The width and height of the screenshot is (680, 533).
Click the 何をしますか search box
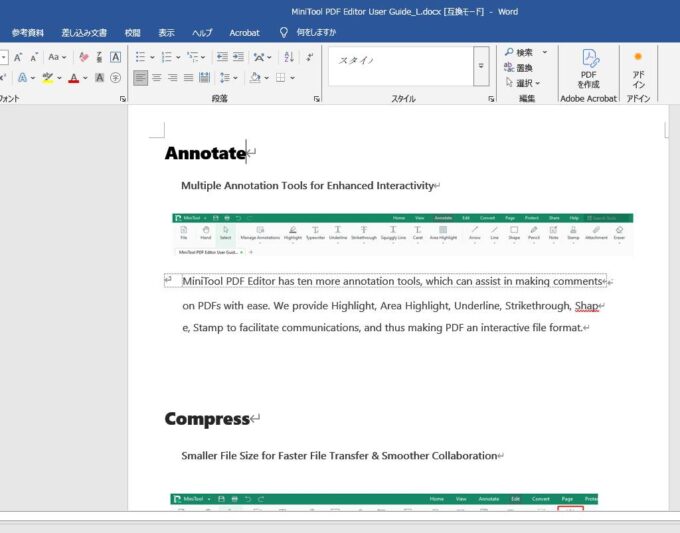(316, 33)
